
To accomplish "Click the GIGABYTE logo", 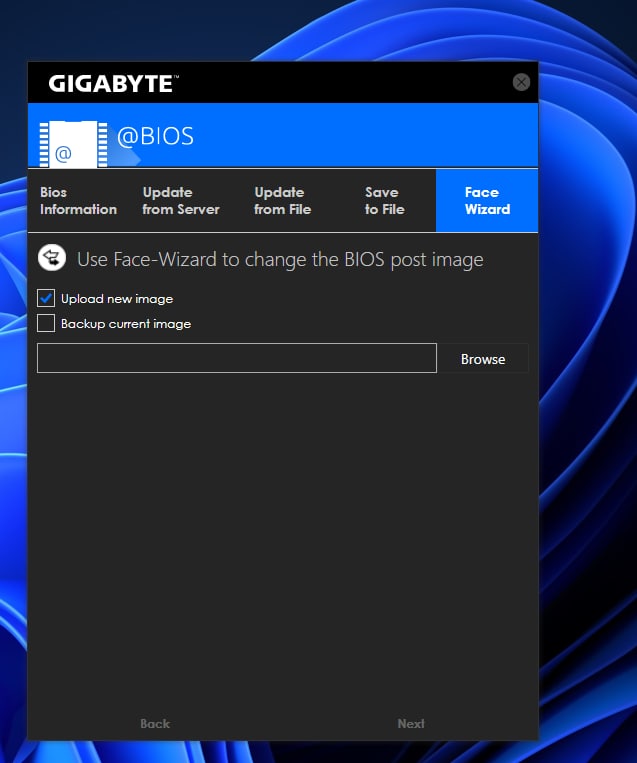I will point(113,84).
